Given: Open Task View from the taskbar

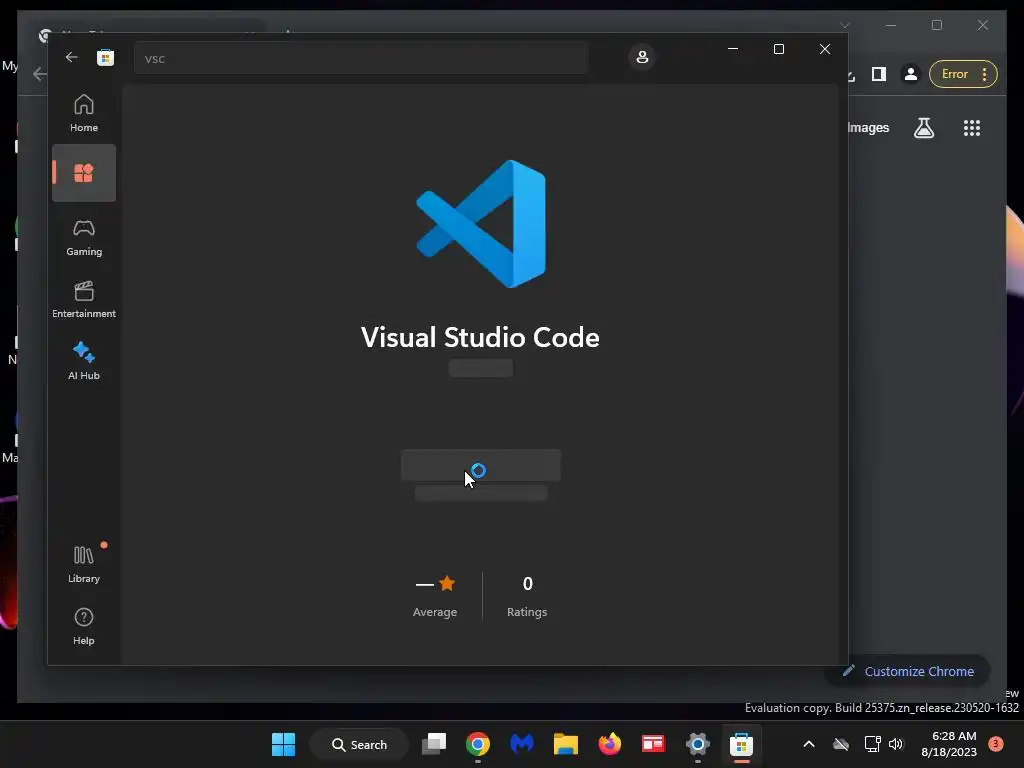Looking at the screenshot, I should tap(434, 744).
